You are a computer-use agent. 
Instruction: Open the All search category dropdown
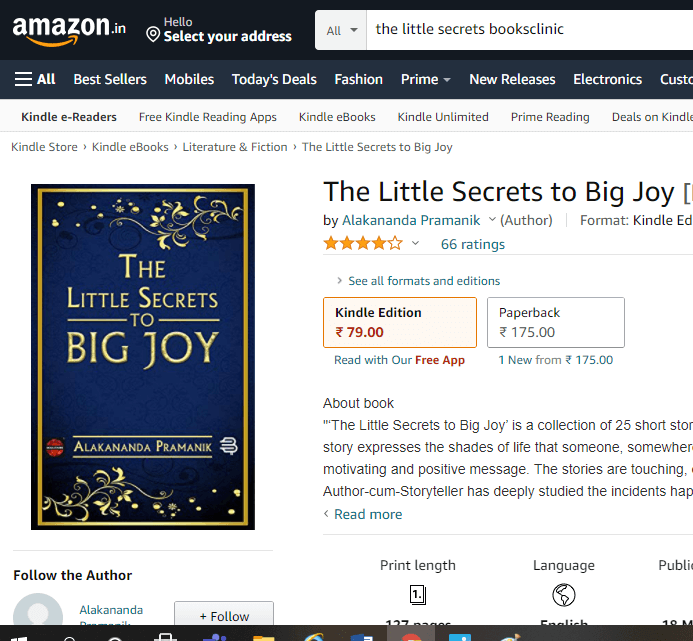[341, 31]
